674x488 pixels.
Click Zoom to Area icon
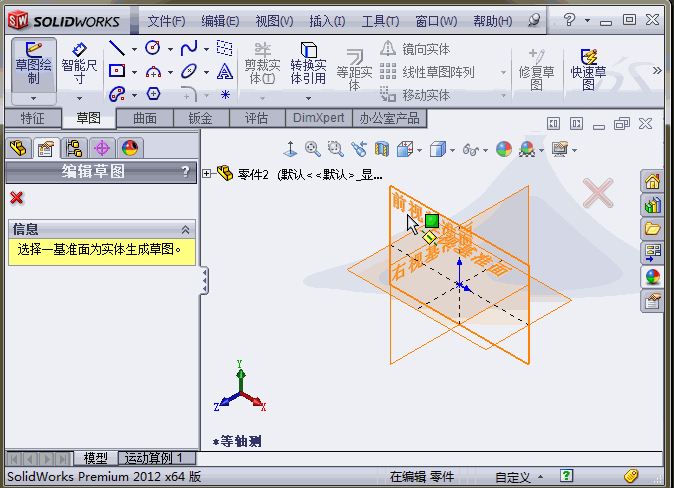click(x=335, y=149)
